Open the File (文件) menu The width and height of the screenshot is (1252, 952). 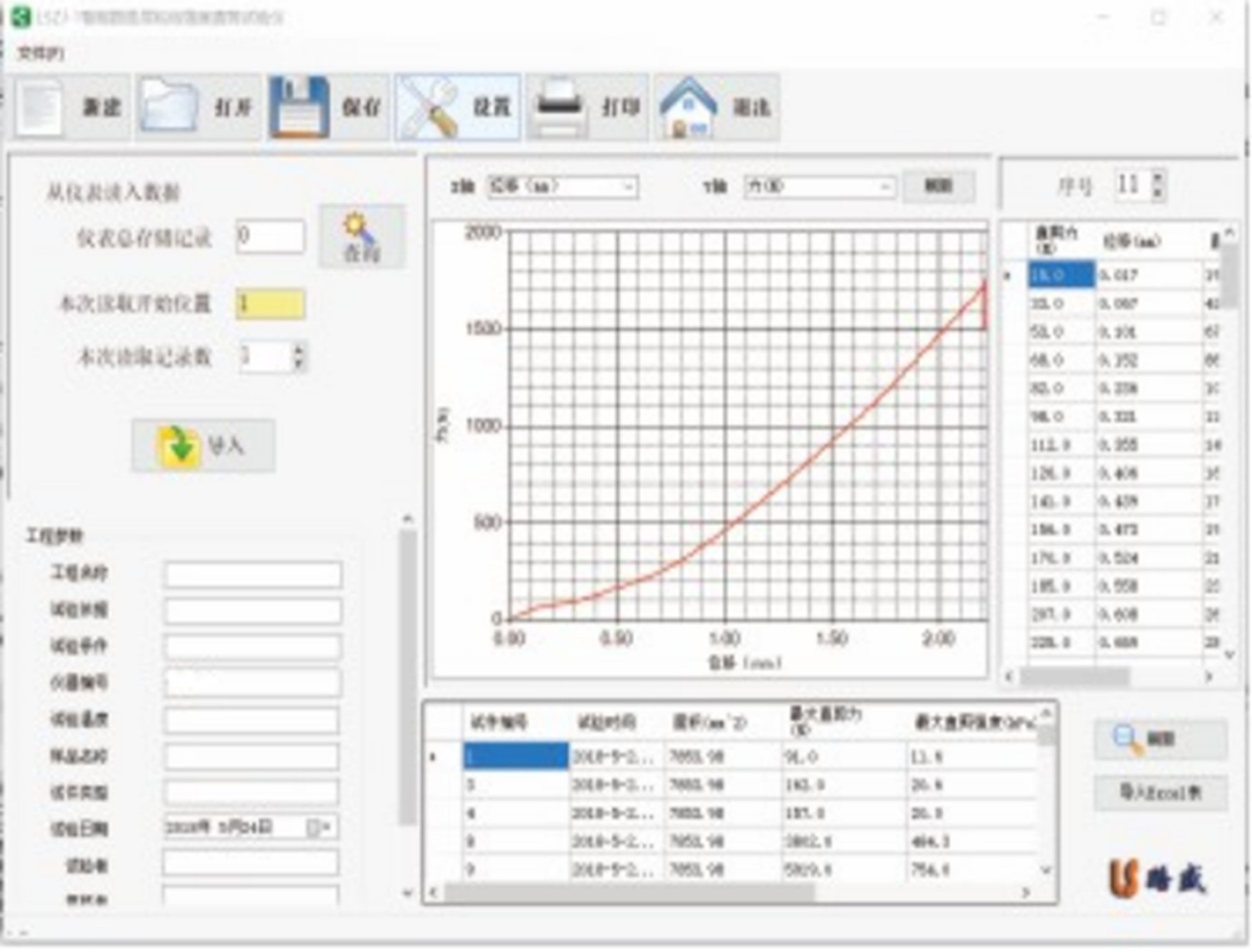coord(40,53)
